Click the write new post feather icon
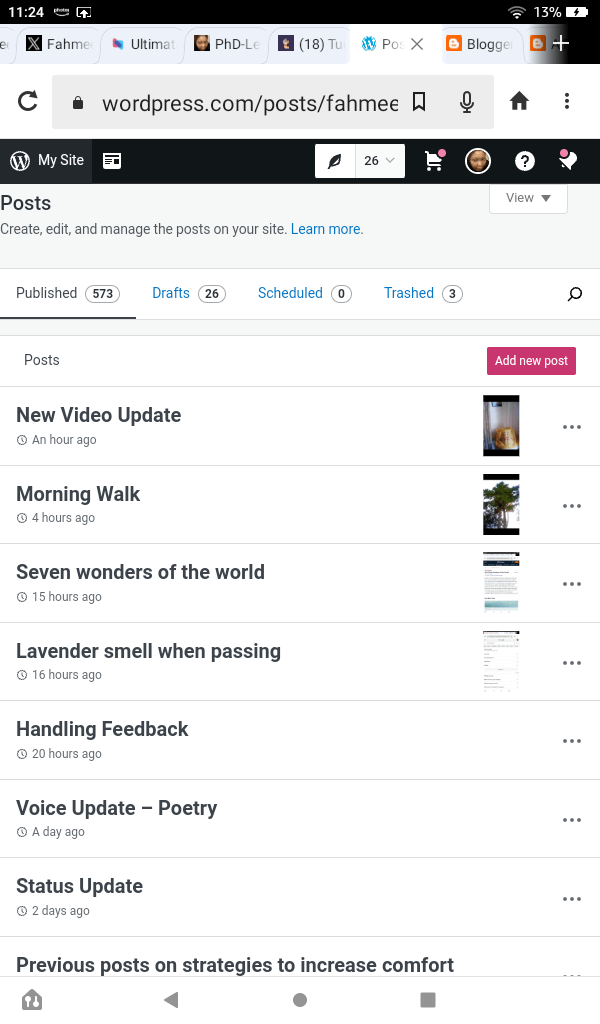 [x=335, y=161]
